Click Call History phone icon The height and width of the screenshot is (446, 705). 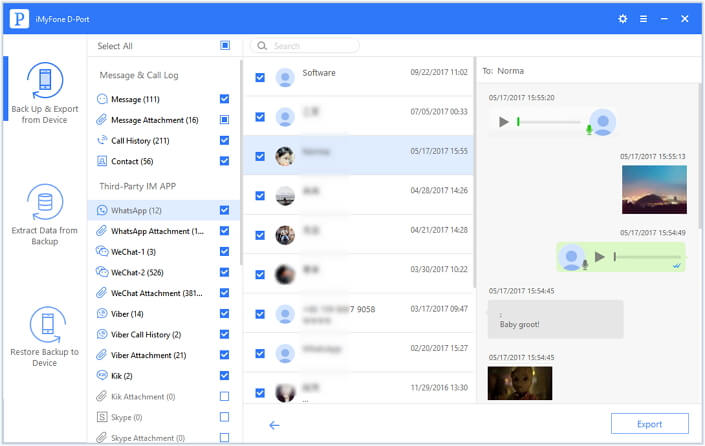click(102, 140)
